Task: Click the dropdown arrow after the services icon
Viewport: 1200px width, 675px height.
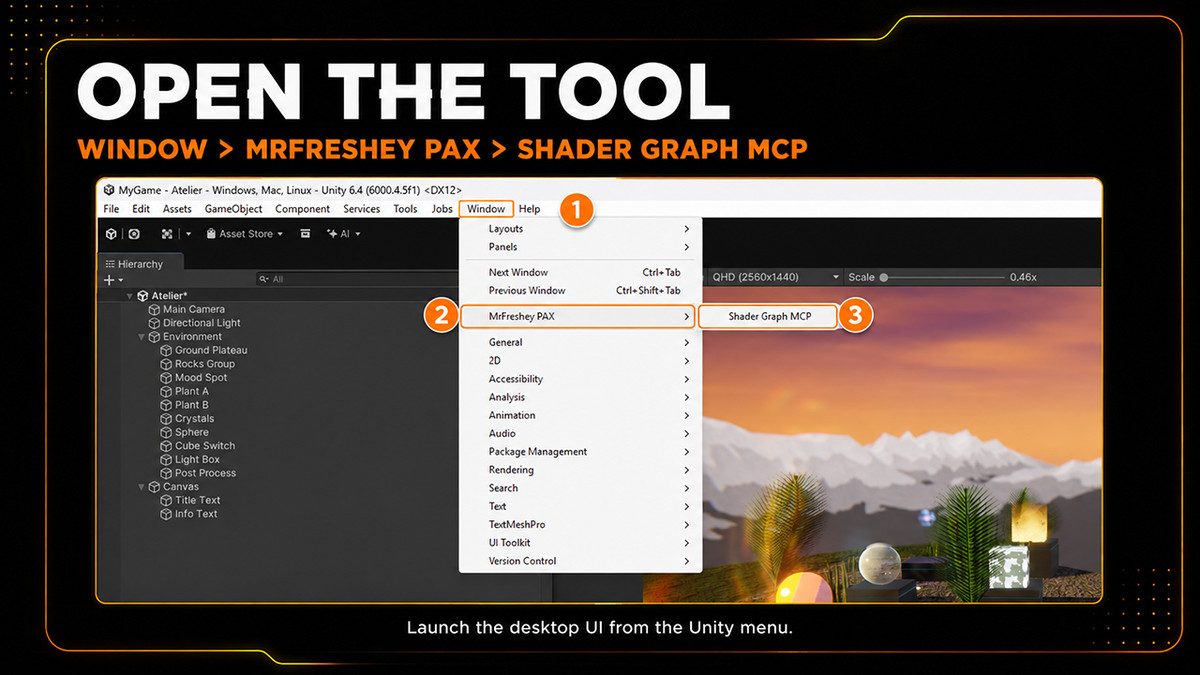Action: click(x=188, y=234)
